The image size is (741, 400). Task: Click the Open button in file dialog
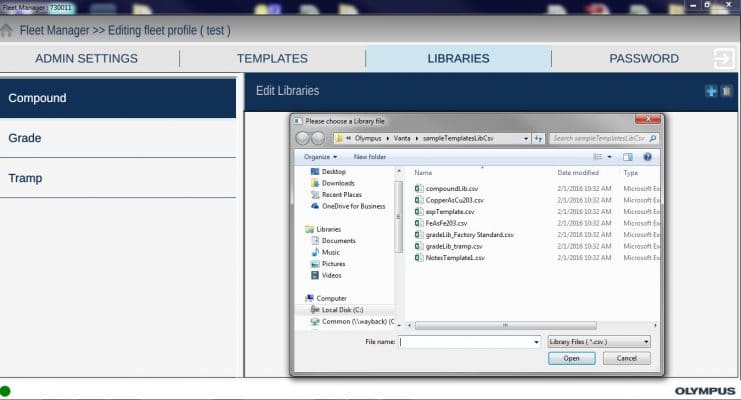click(x=571, y=358)
